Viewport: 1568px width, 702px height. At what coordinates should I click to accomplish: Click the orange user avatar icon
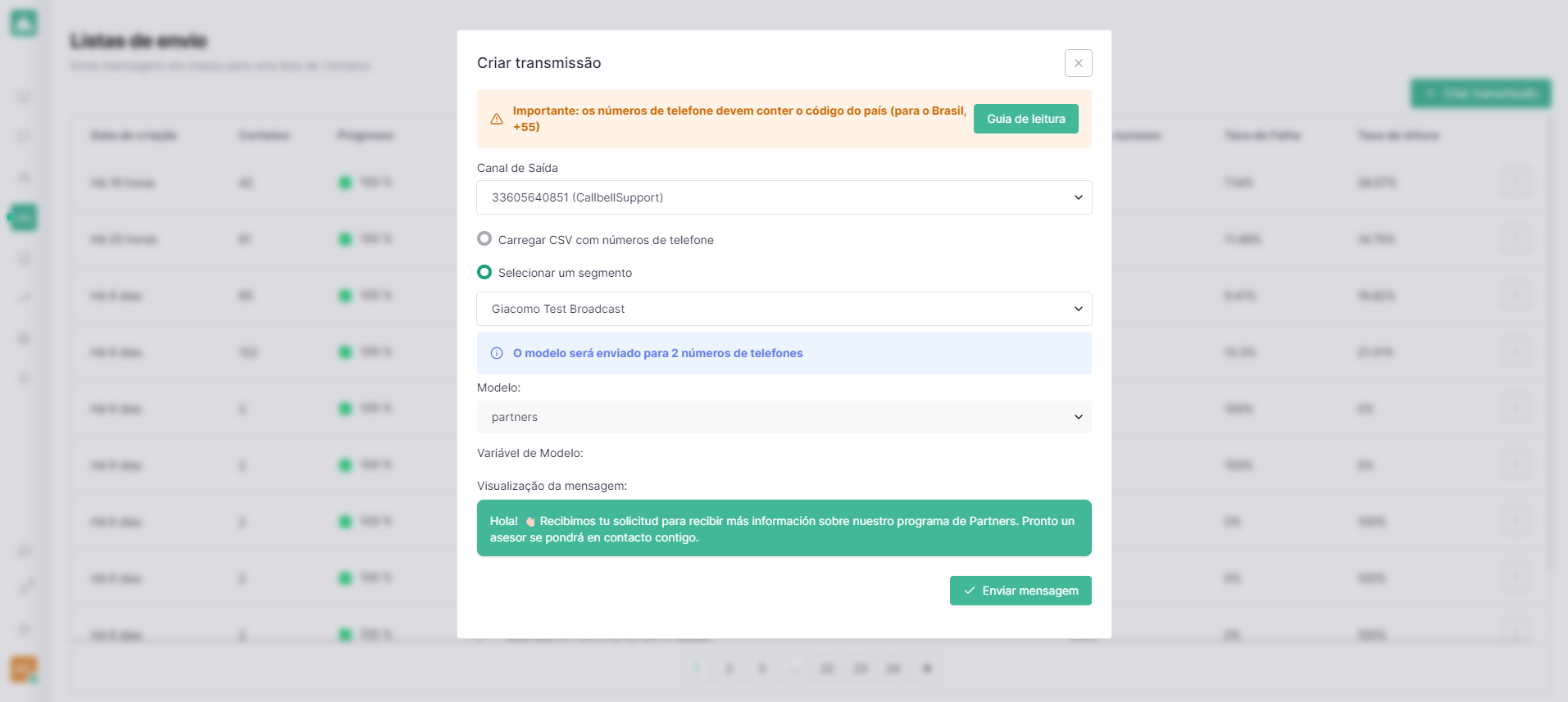coord(24,668)
